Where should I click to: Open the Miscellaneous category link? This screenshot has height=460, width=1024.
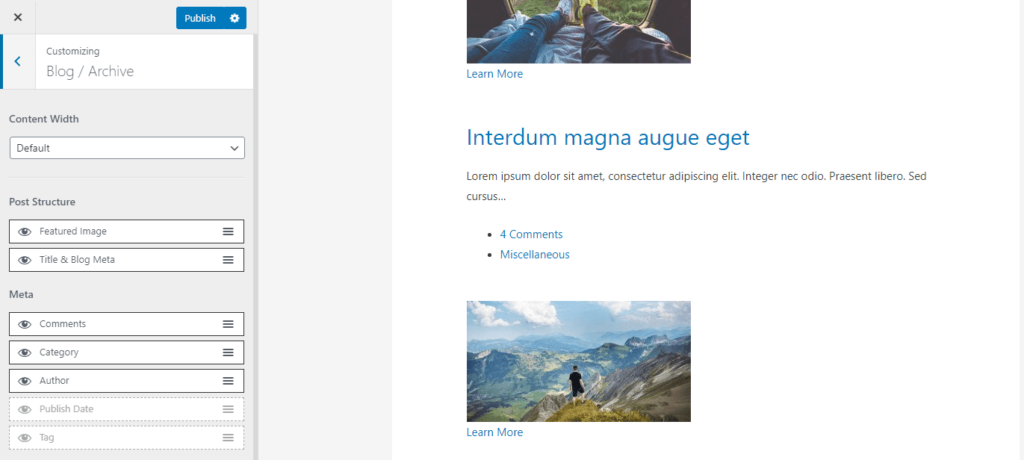535,254
